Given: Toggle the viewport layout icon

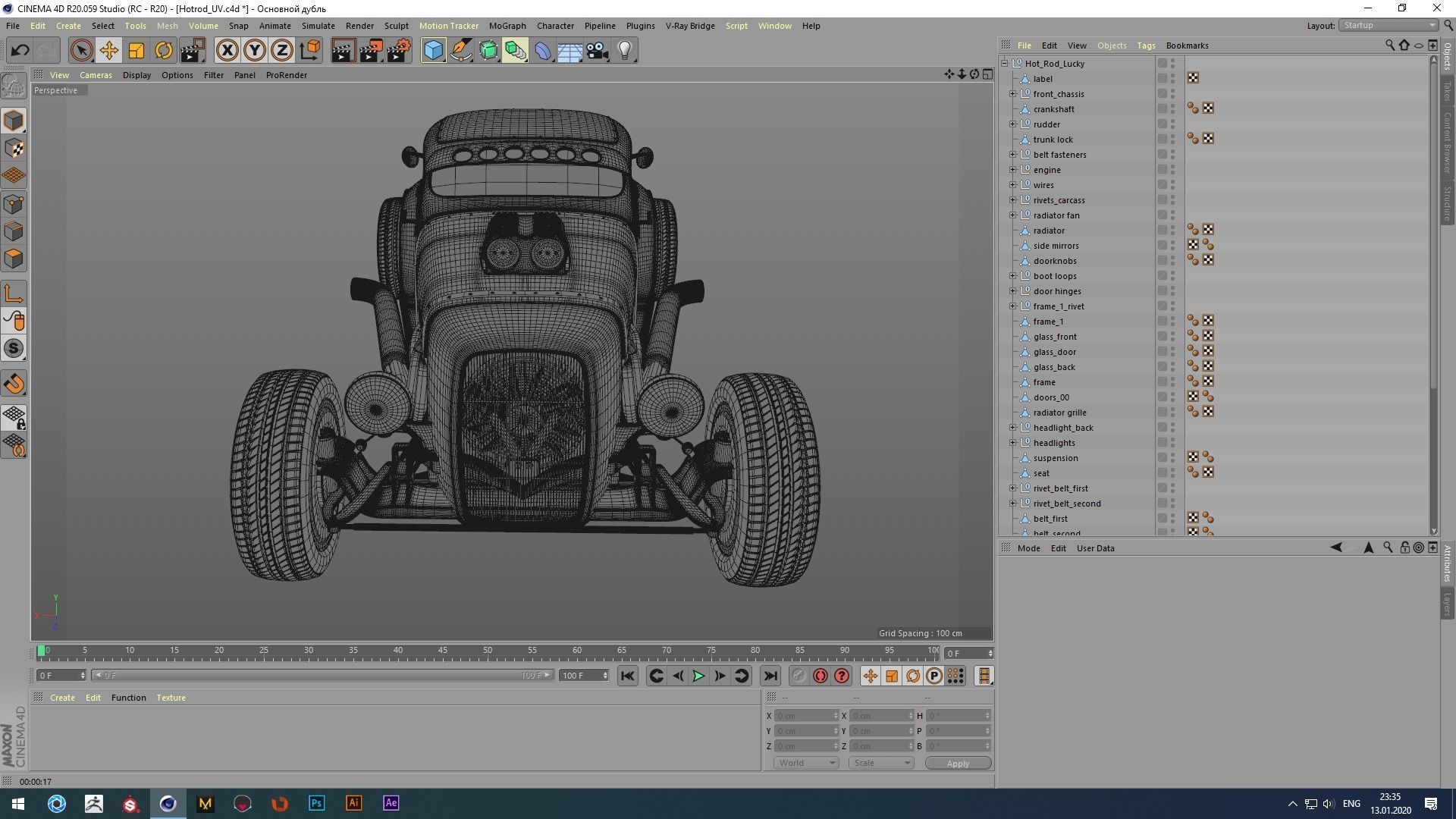Looking at the screenshot, I should click(x=987, y=74).
